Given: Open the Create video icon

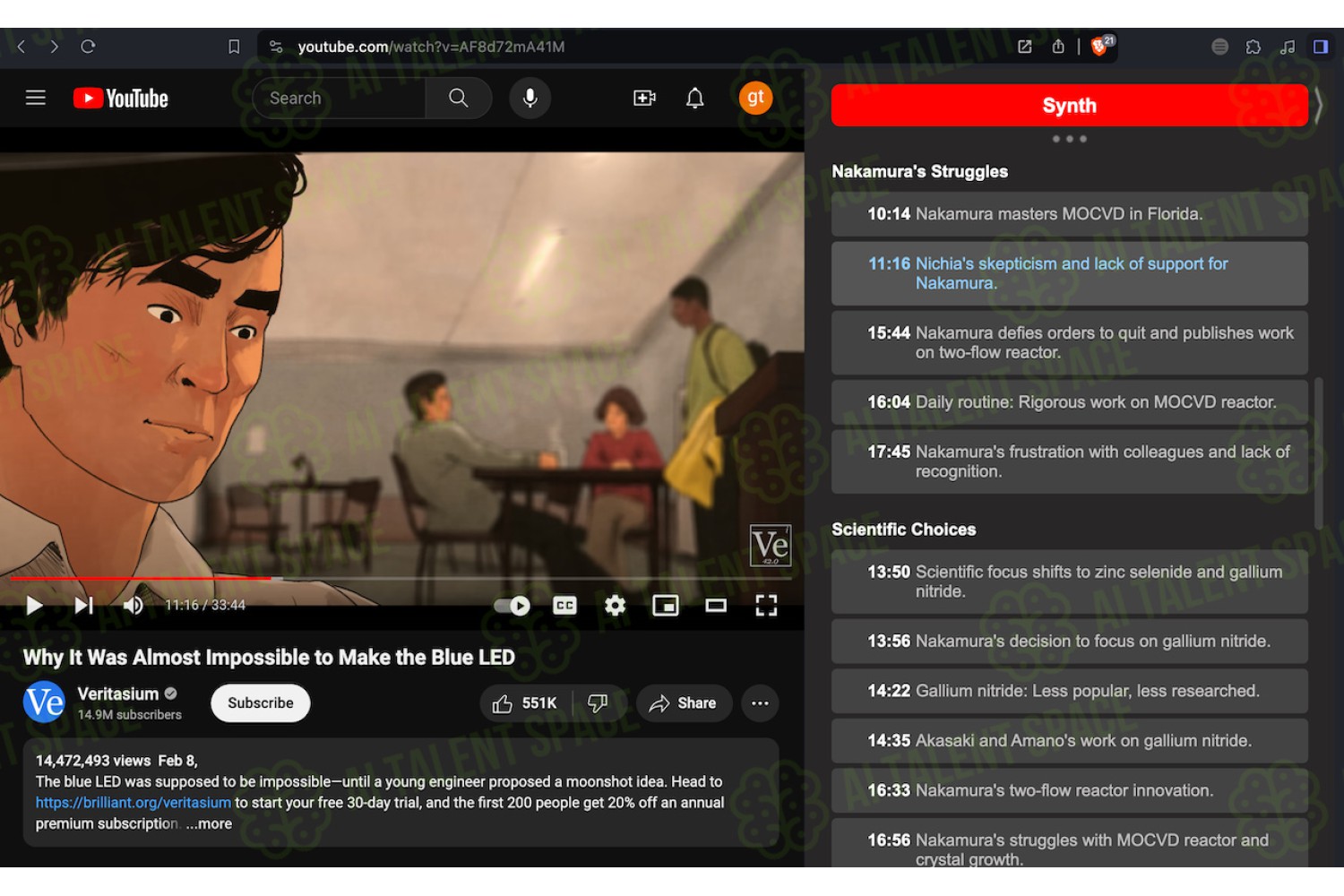Looking at the screenshot, I should coord(644,99).
